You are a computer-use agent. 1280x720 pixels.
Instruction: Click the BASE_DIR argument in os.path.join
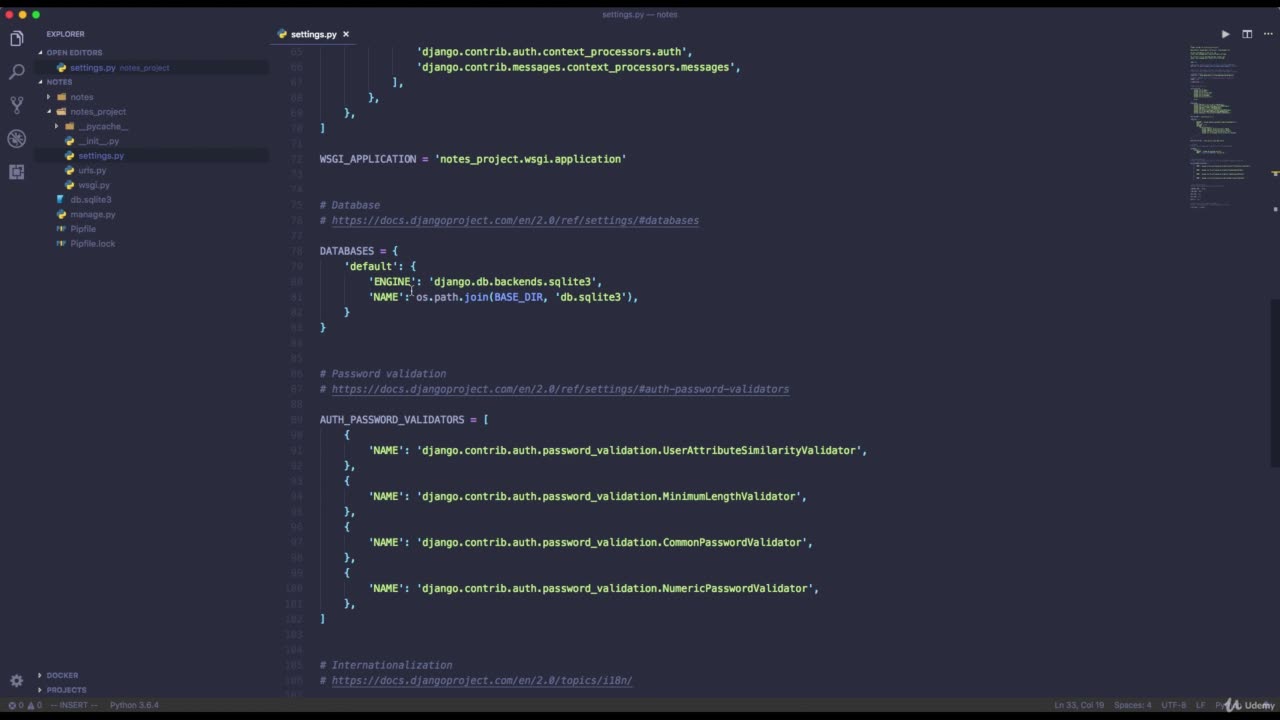click(x=518, y=297)
